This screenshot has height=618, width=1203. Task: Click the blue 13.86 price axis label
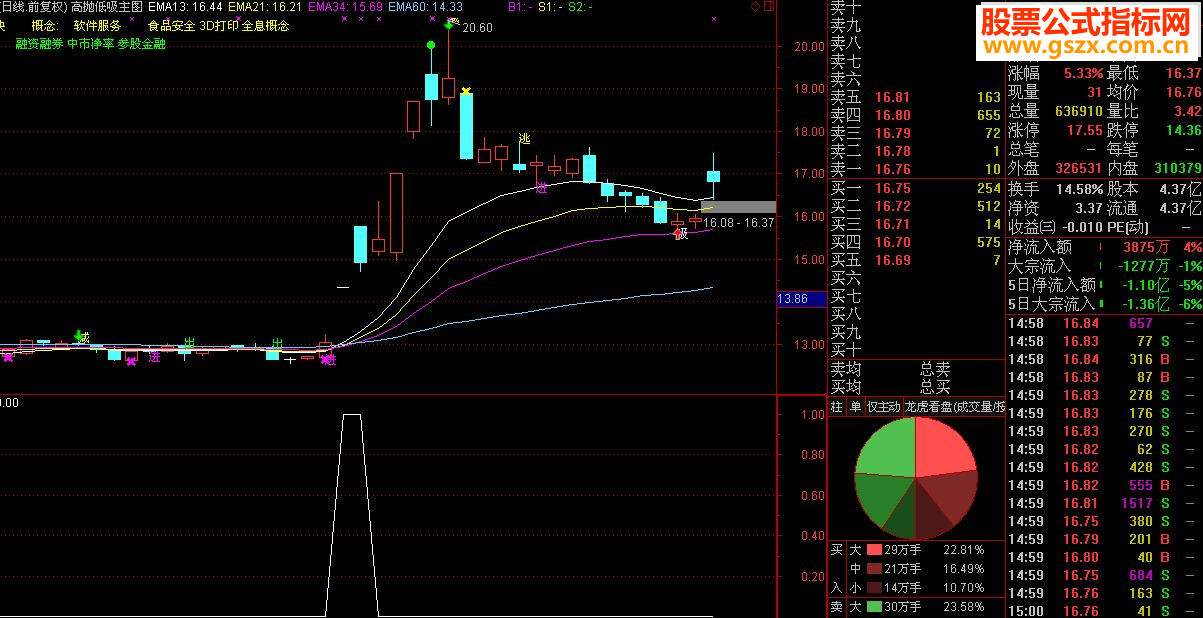[x=801, y=299]
